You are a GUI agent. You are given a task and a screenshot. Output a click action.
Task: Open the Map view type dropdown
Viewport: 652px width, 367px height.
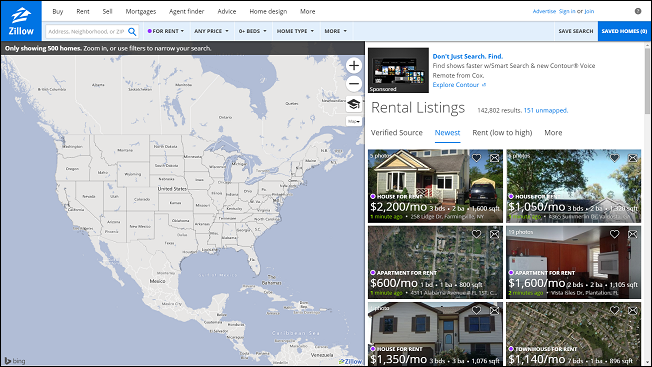(x=354, y=121)
